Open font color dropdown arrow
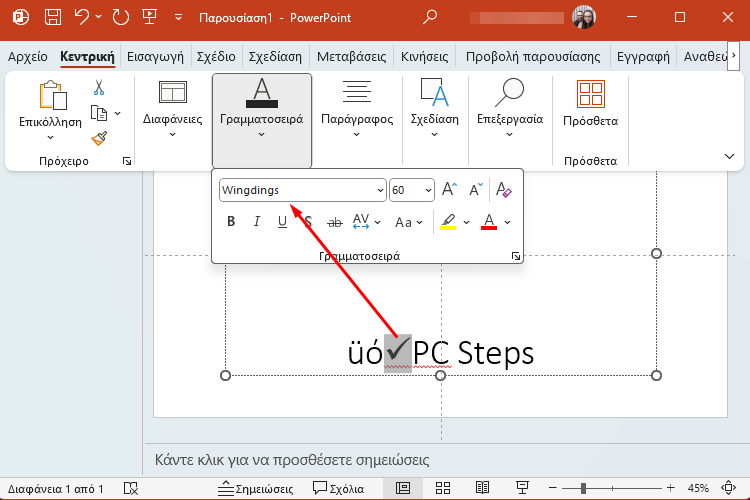Image resolution: width=750 pixels, height=500 pixels. 507,222
